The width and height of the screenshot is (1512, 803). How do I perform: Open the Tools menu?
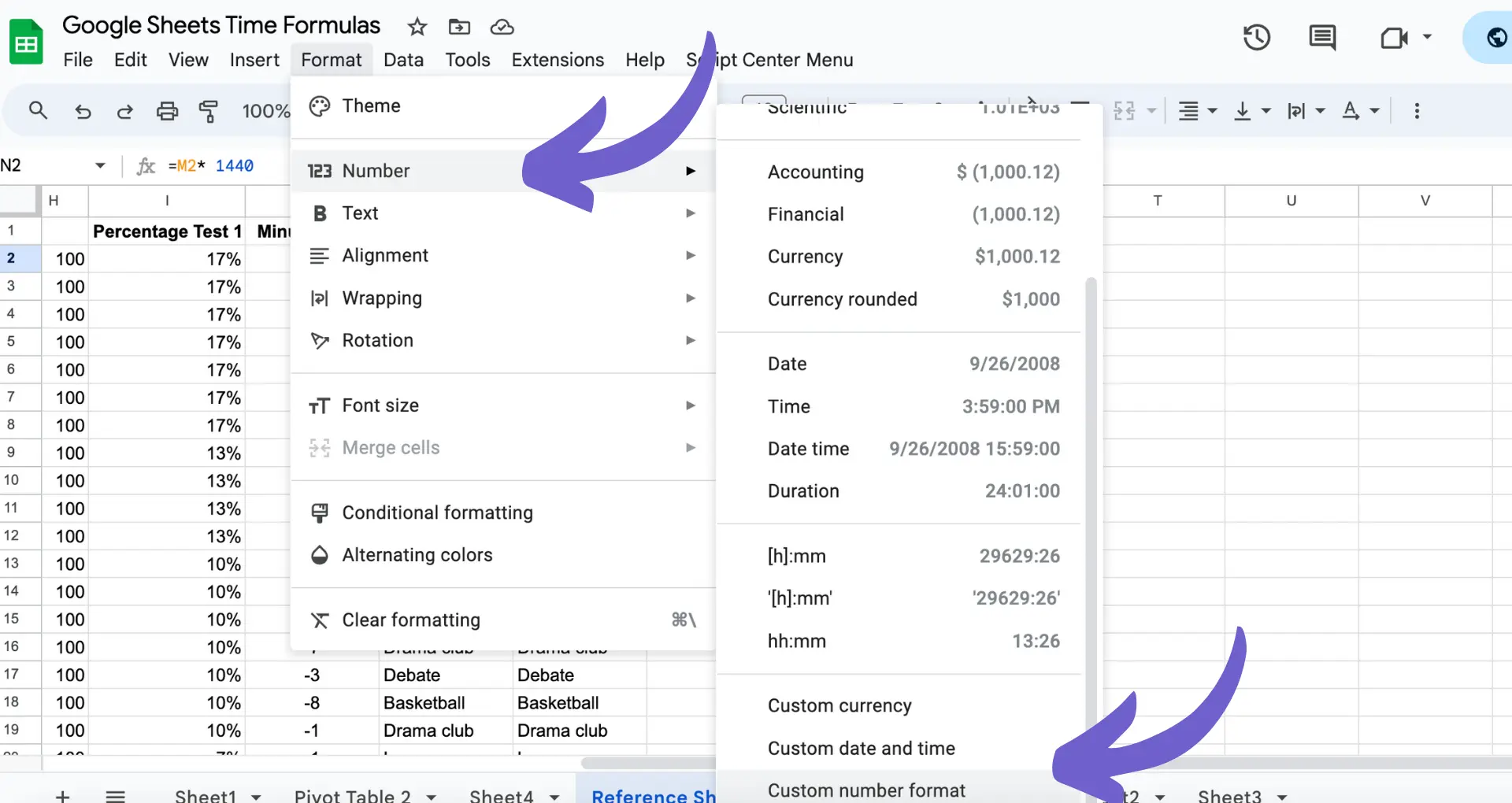468,60
